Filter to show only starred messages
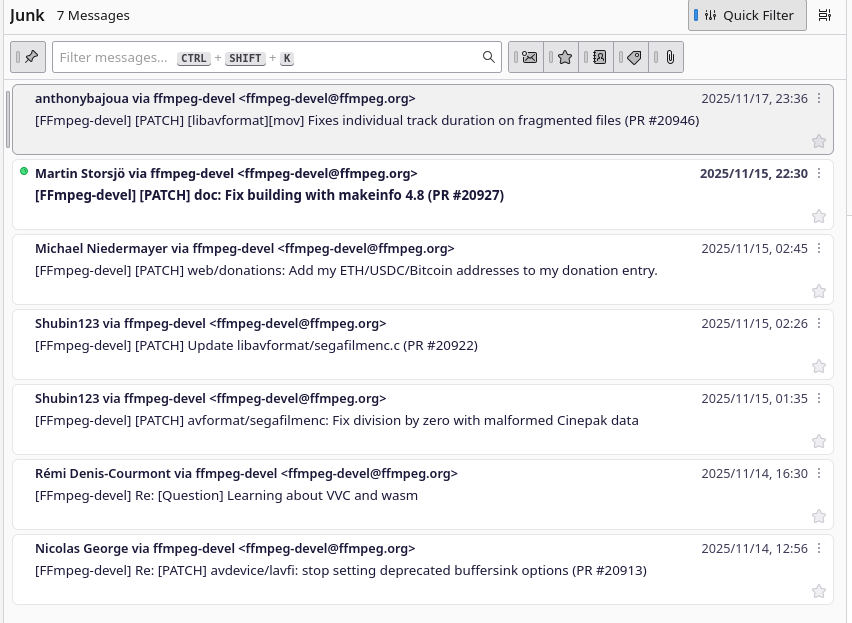 click(564, 57)
